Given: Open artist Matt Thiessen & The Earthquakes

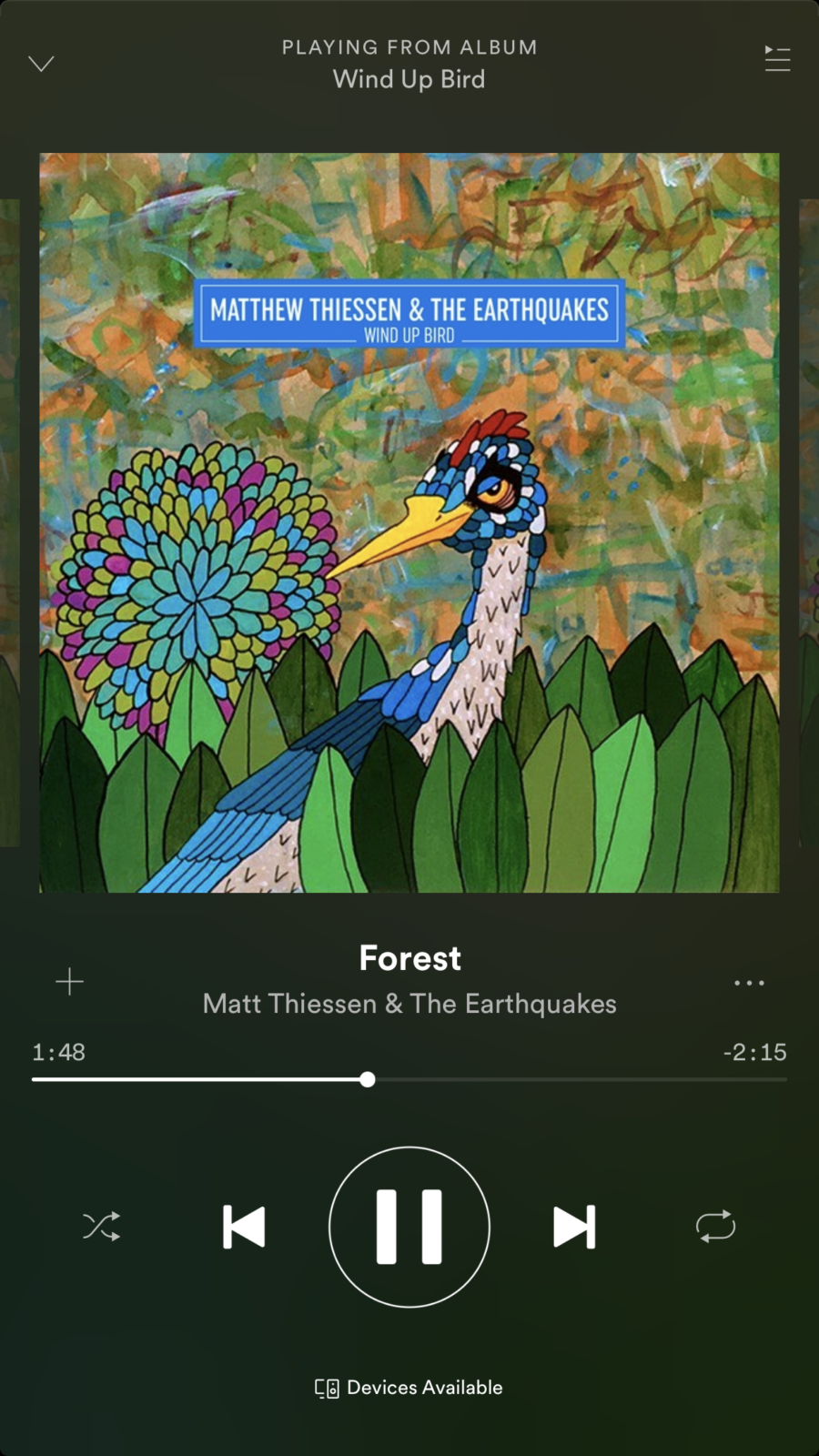Looking at the screenshot, I should [409, 1004].
